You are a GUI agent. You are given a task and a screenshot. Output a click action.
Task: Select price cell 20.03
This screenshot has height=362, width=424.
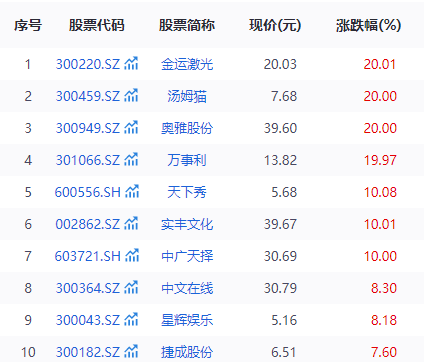[x=280, y=64]
